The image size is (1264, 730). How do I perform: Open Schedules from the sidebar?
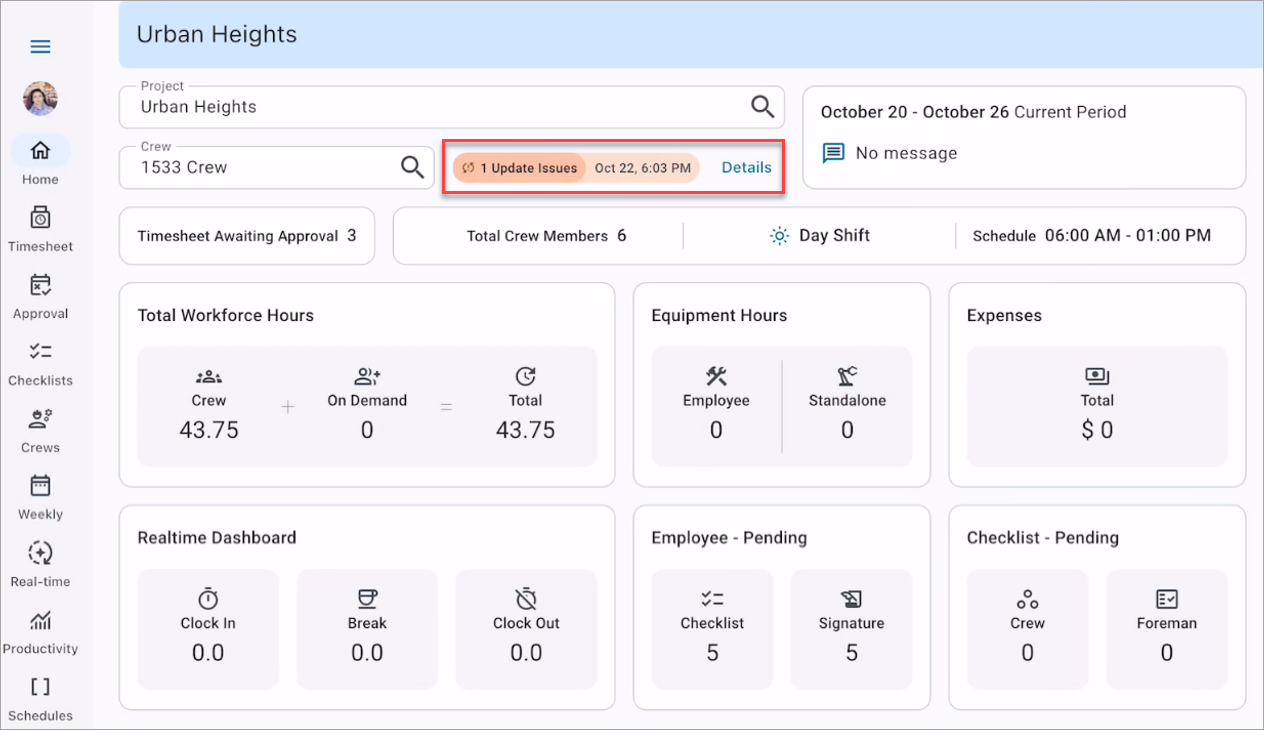click(x=40, y=688)
